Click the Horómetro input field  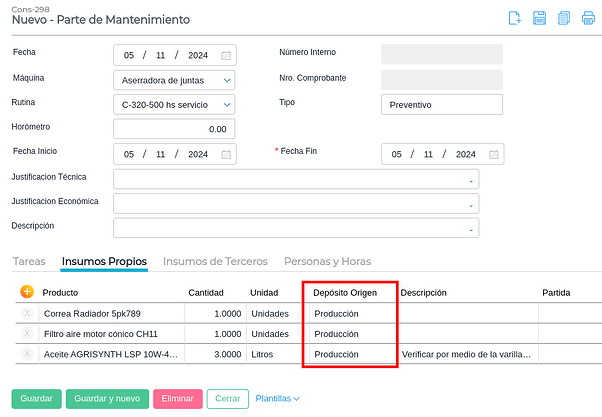pos(174,129)
